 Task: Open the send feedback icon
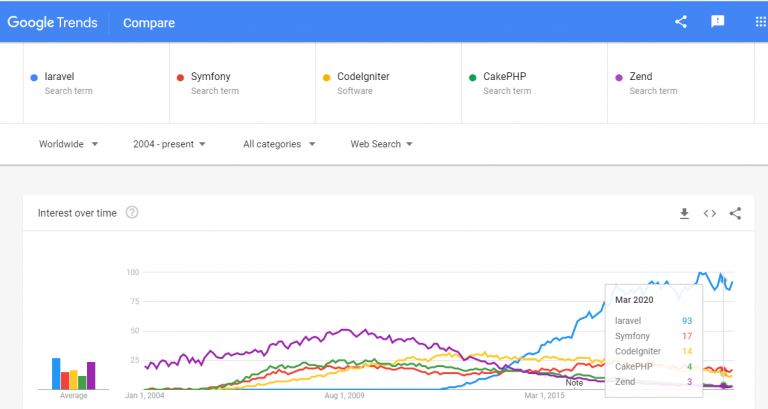click(x=717, y=21)
